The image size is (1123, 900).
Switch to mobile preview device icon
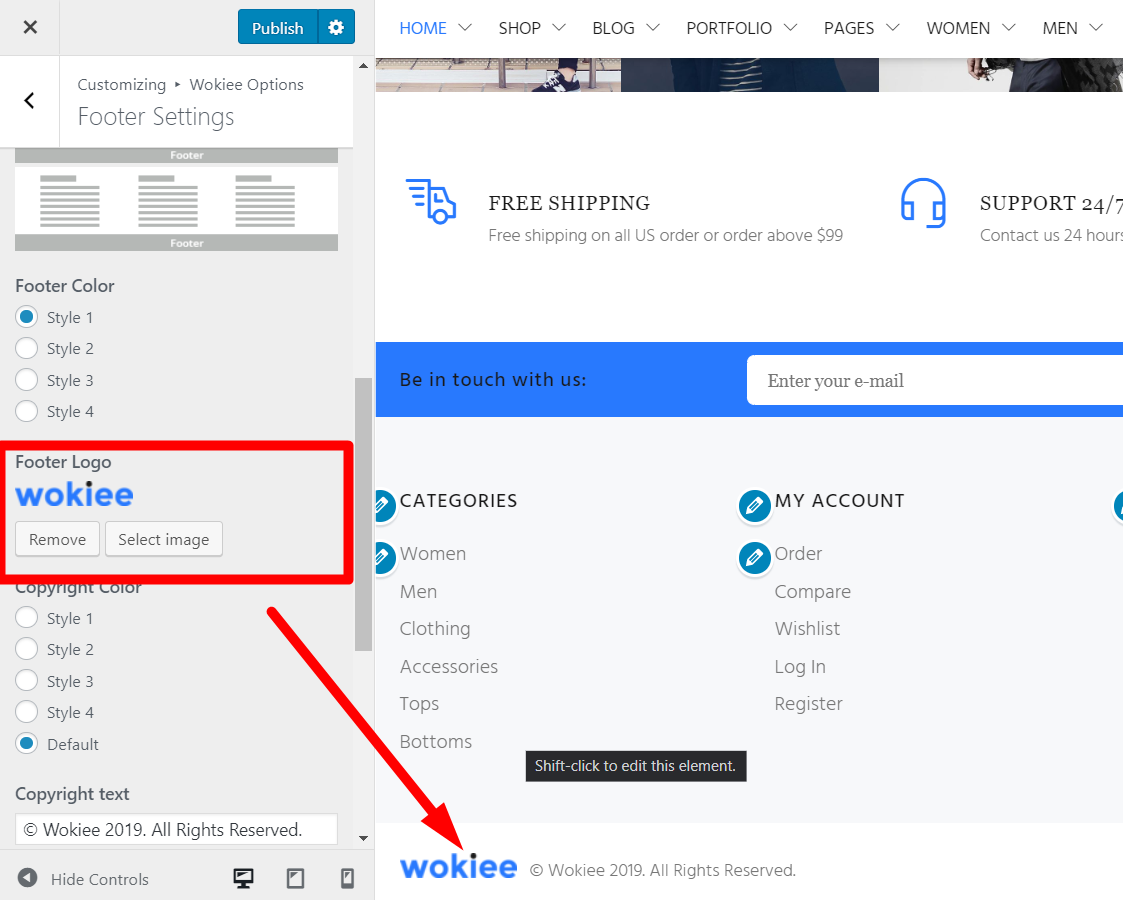pyautogui.click(x=347, y=878)
